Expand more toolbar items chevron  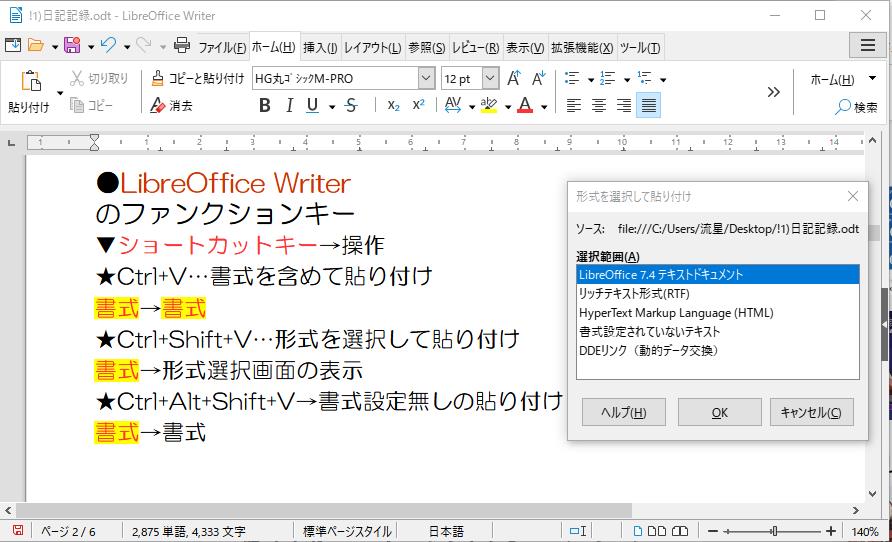pyautogui.click(x=773, y=92)
